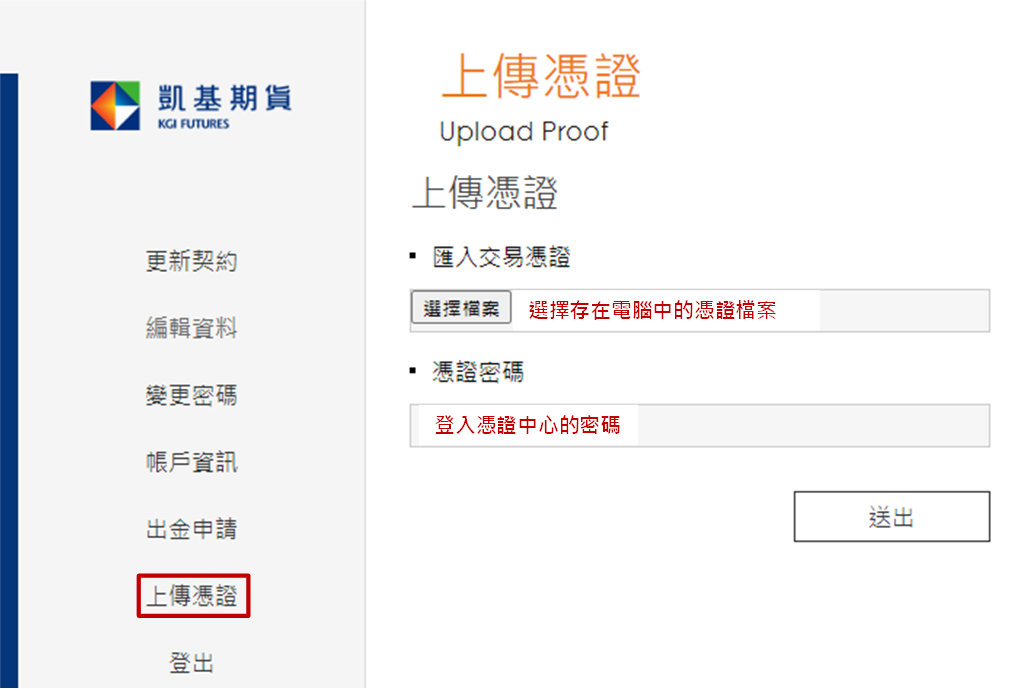Click the 選擇檔案 file chooser button
1027x689 pixels.
pos(461,308)
